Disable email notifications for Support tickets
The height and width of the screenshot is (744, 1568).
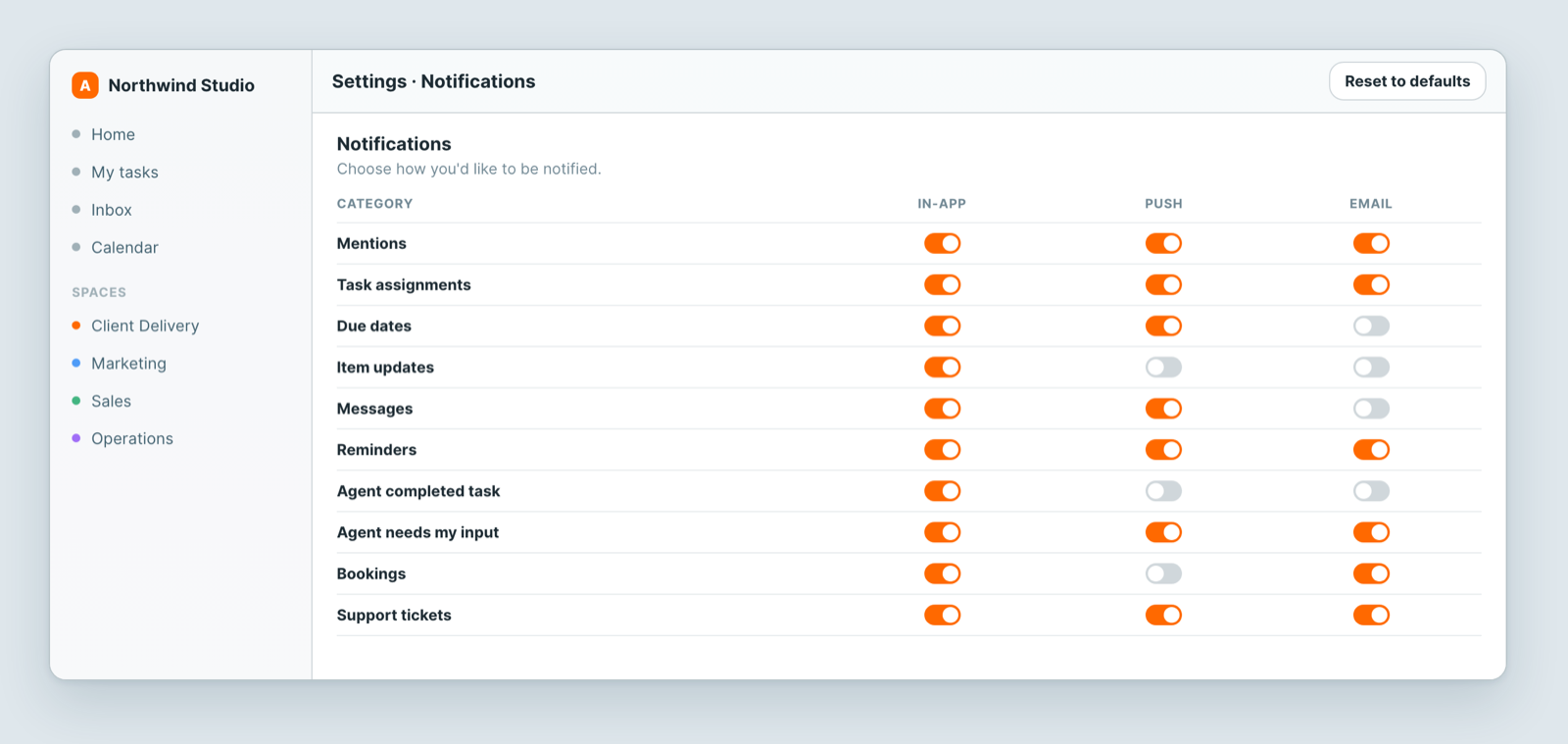point(1372,615)
